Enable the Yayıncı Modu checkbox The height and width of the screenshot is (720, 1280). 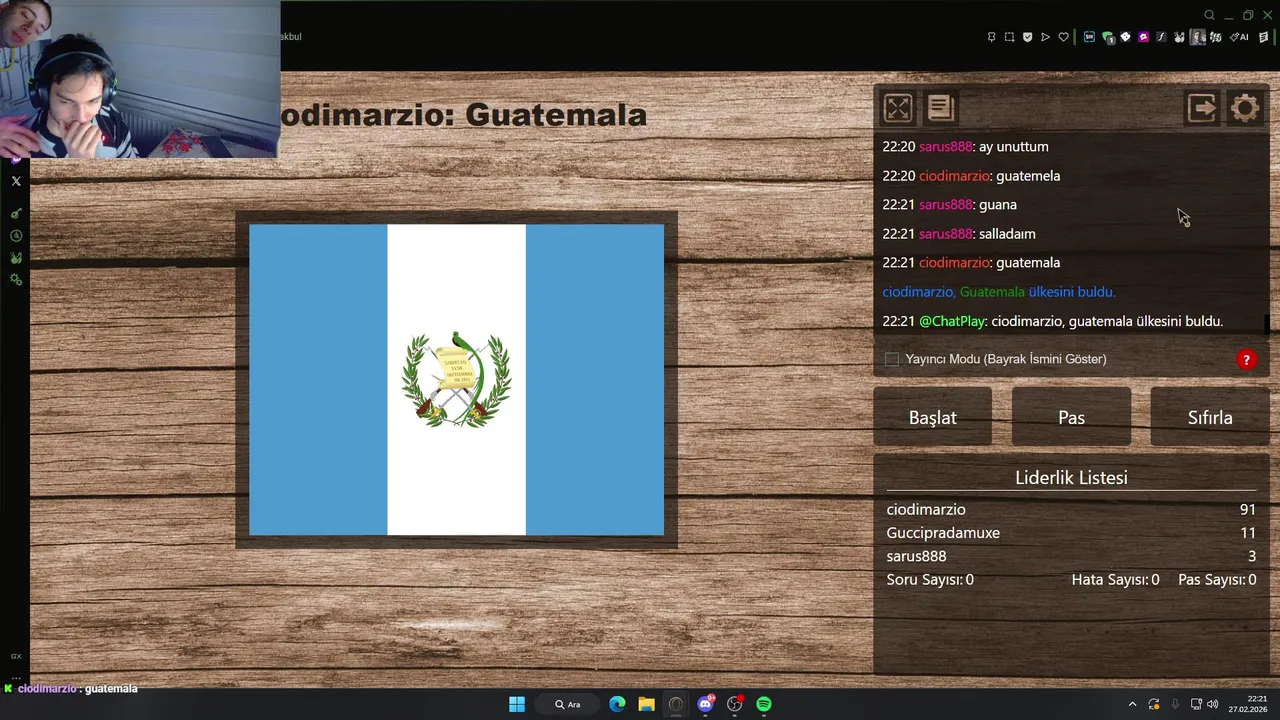tap(892, 359)
